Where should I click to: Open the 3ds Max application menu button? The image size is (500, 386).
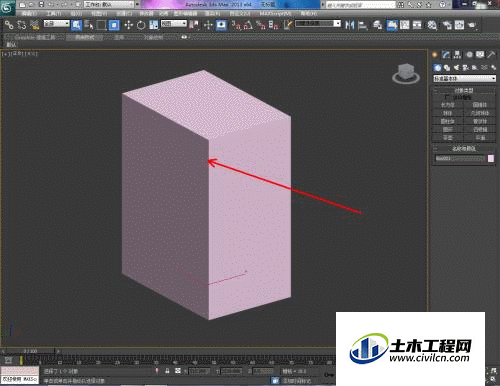tap(7, 7)
